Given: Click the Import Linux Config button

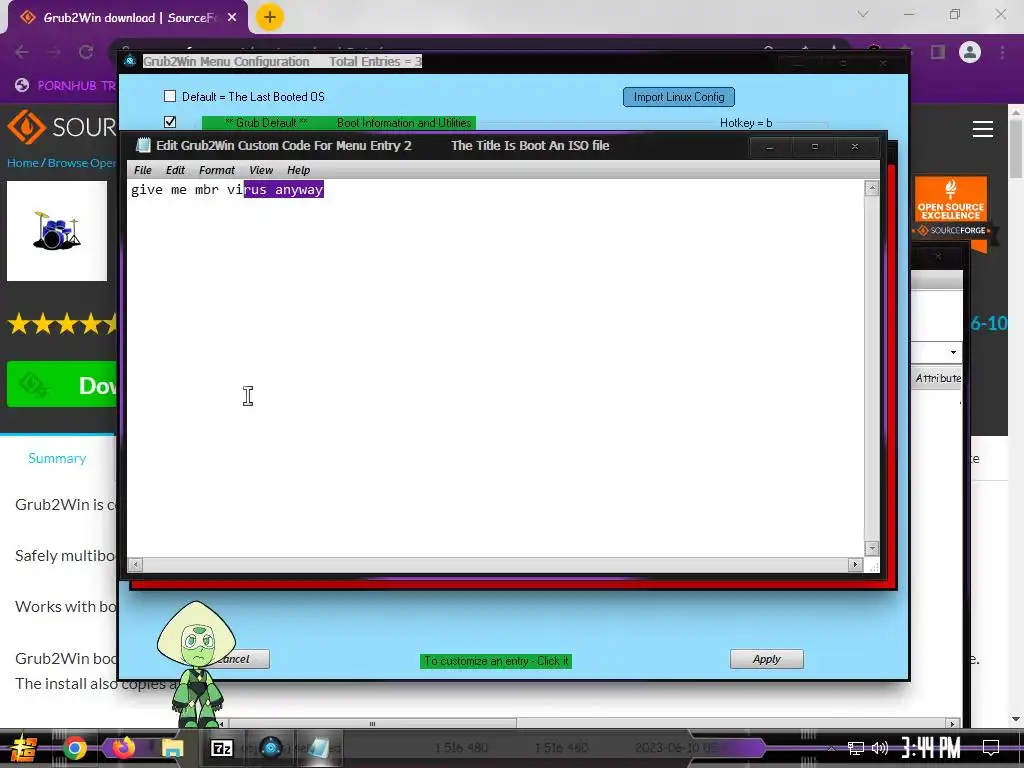Looking at the screenshot, I should click(679, 97).
